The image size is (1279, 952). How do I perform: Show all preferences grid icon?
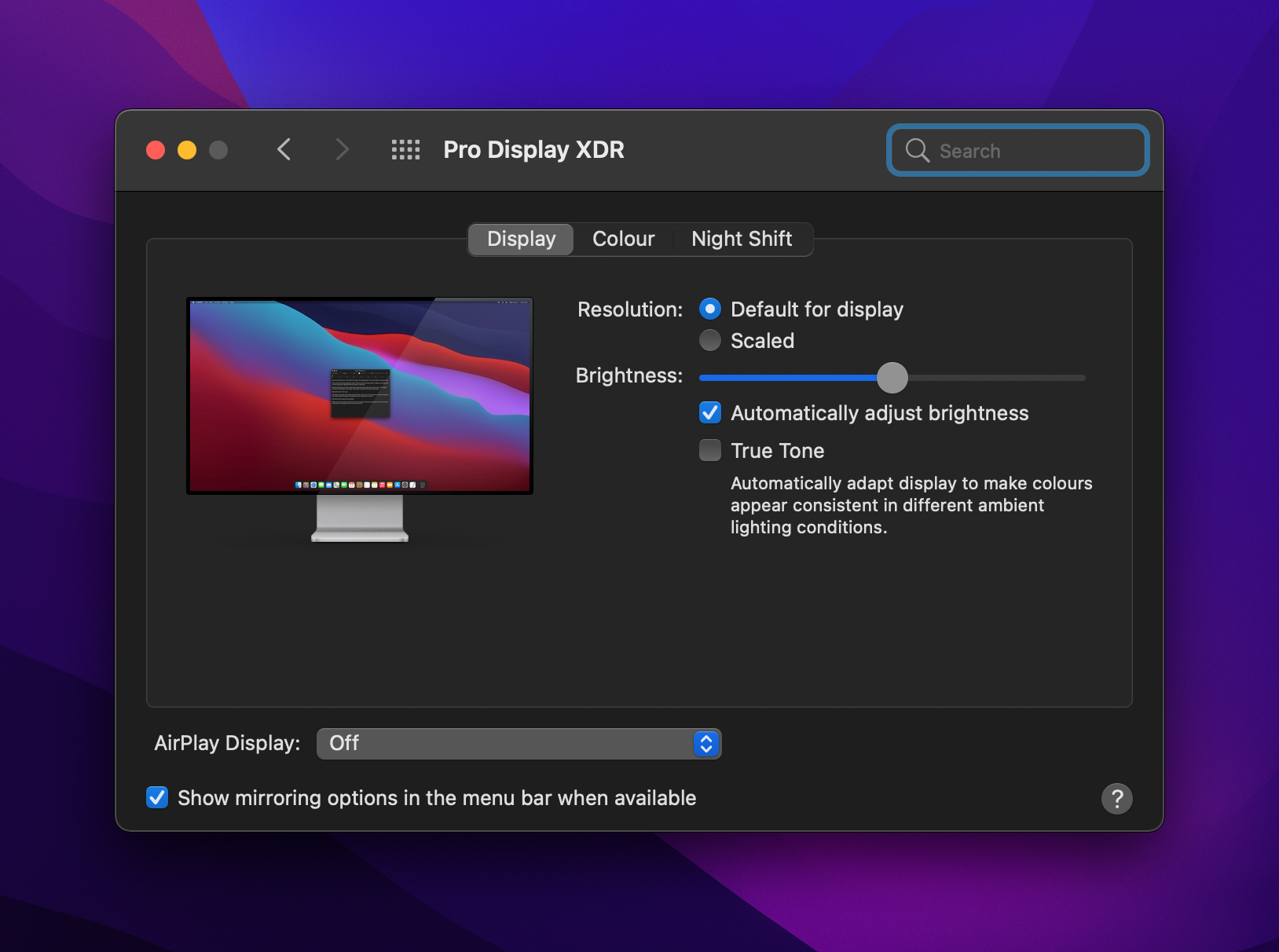(405, 150)
